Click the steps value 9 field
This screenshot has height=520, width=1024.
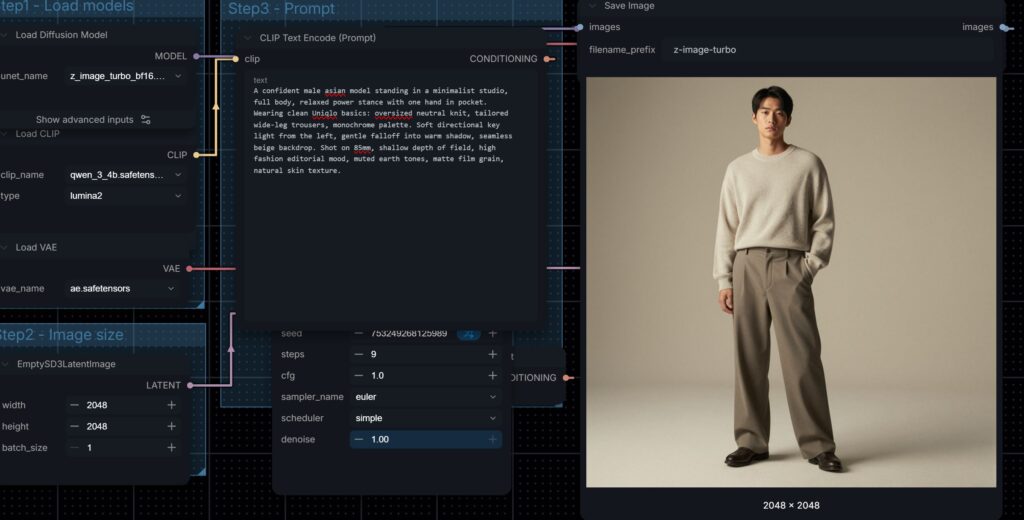(x=426, y=354)
